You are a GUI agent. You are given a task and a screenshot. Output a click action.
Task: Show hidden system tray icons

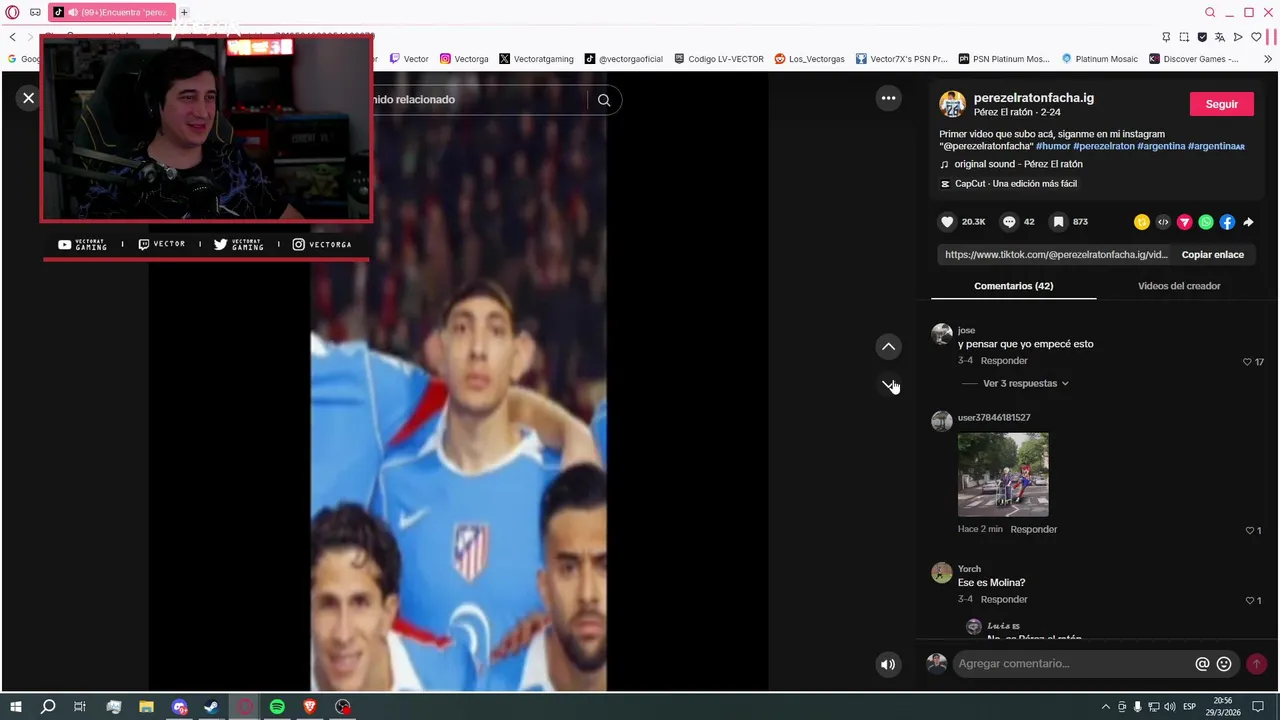click(x=1105, y=707)
